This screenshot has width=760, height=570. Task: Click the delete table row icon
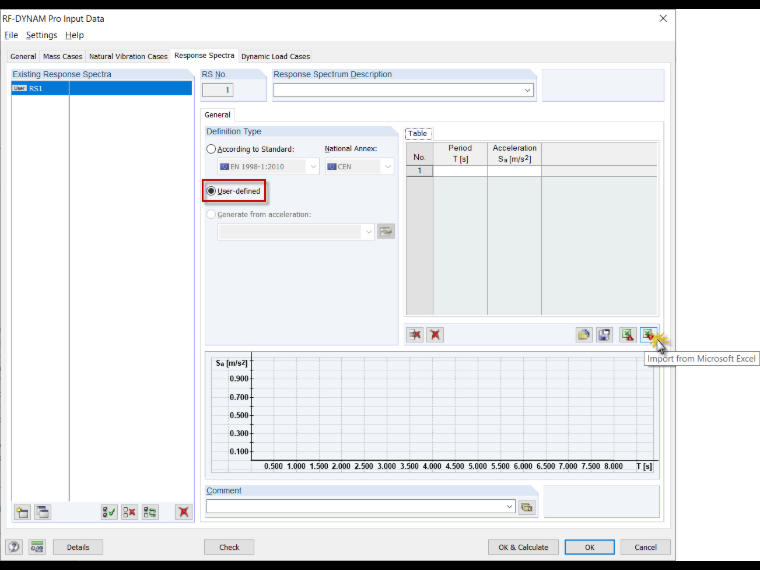[415, 335]
